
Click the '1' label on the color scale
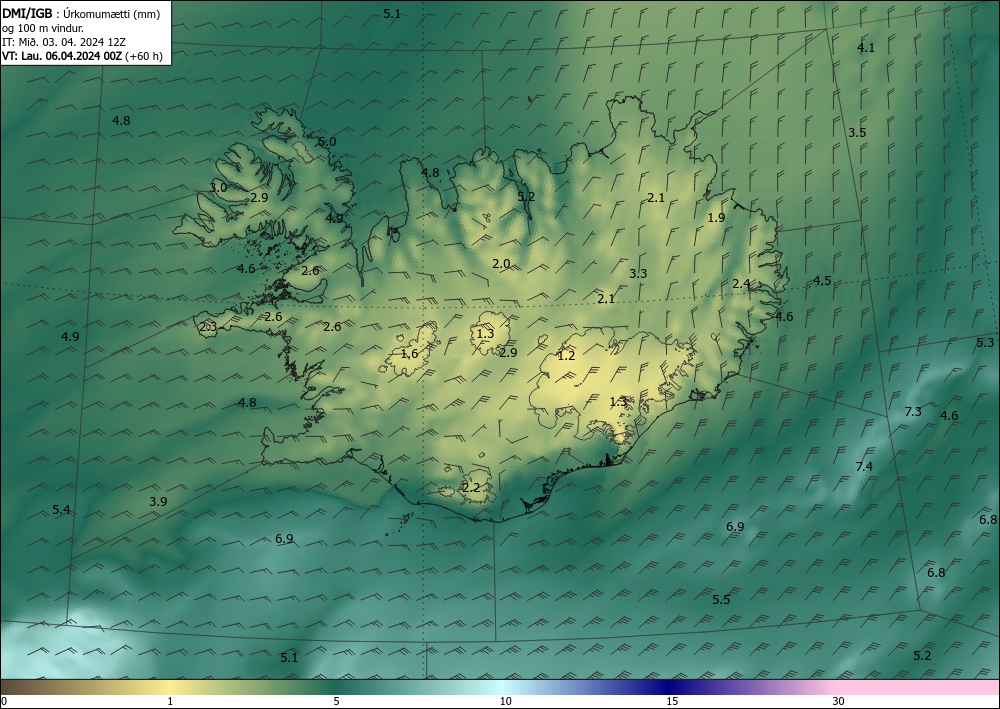pos(170,702)
